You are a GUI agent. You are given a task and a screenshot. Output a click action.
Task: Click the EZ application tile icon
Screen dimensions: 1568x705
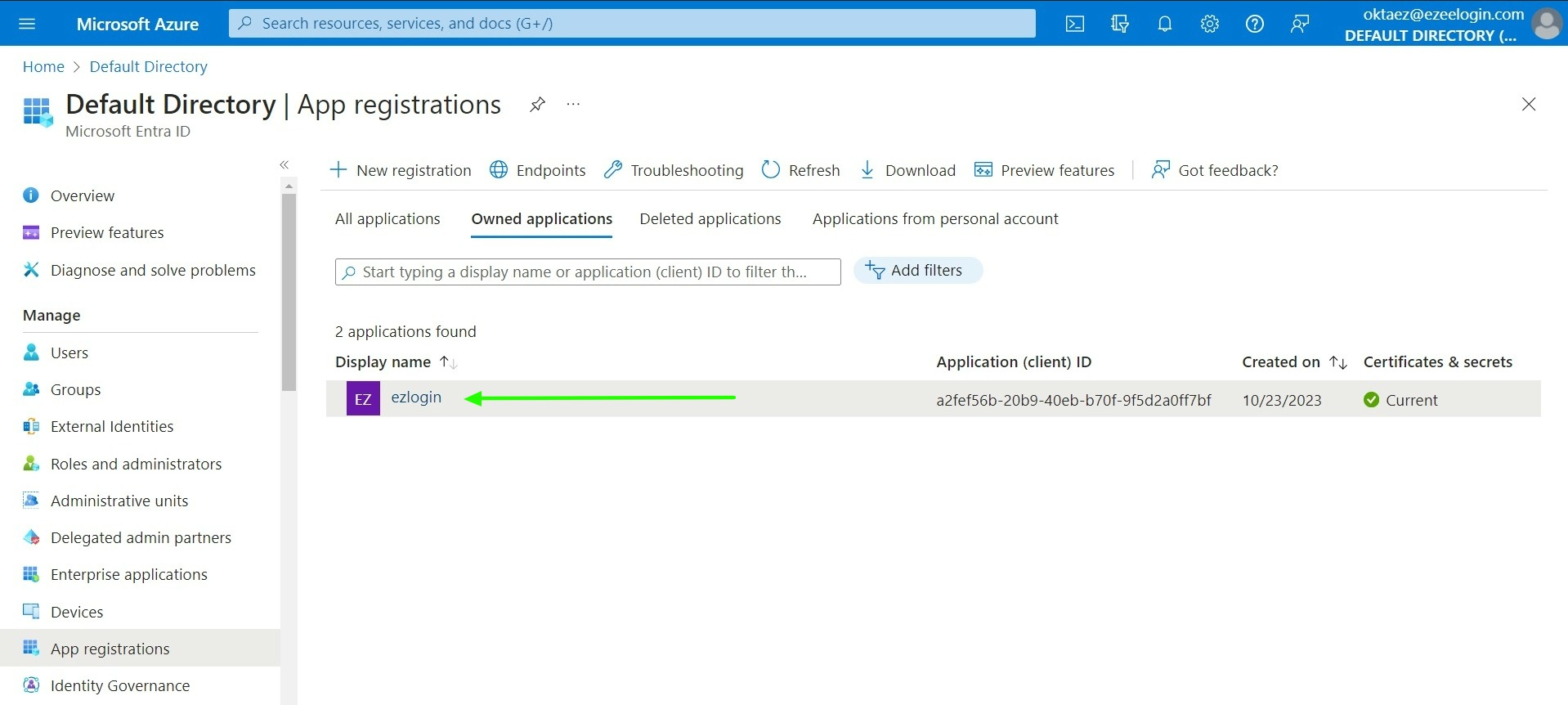pyautogui.click(x=363, y=398)
